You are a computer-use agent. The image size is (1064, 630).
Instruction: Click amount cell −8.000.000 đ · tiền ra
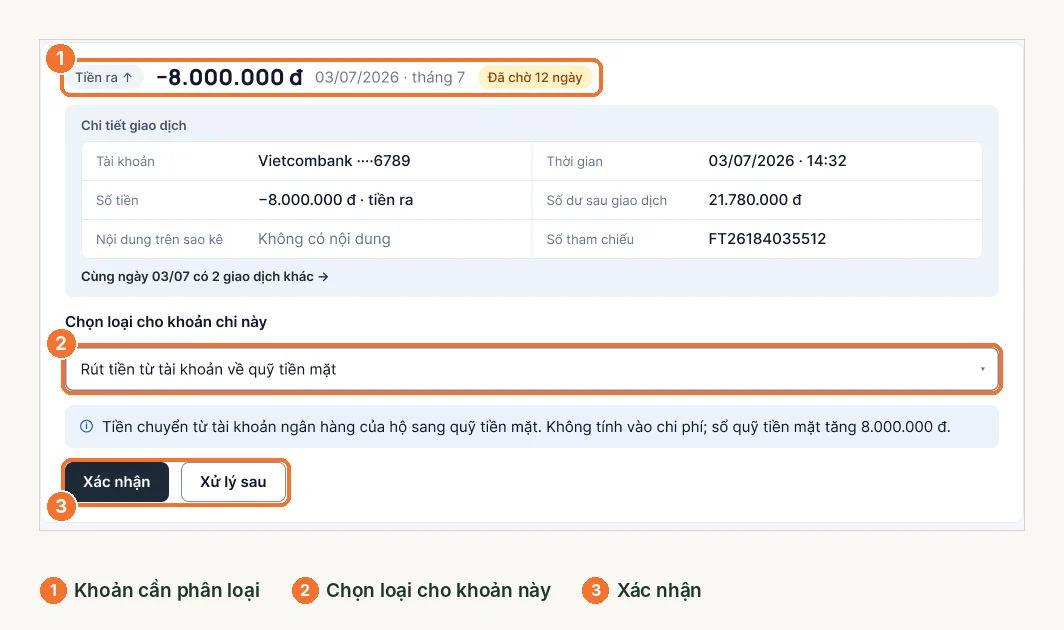point(335,200)
